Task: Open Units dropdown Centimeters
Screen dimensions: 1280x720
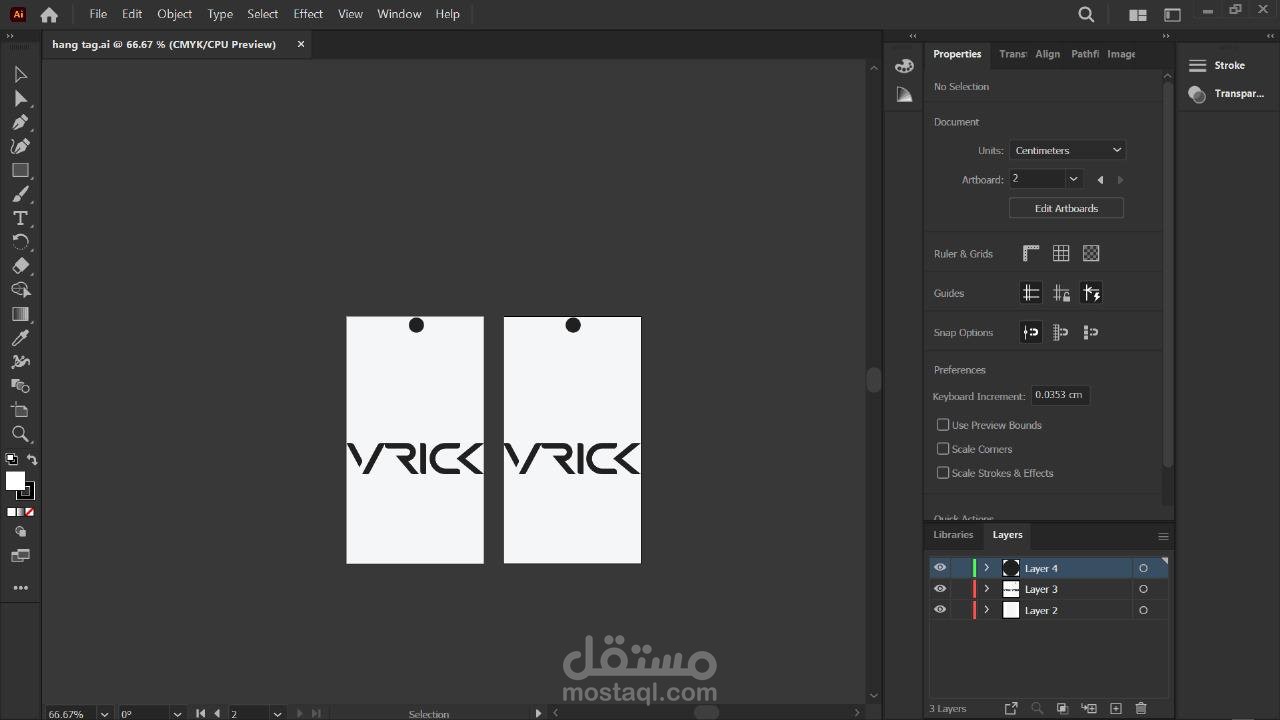Action: pyautogui.click(x=1068, y=150)
